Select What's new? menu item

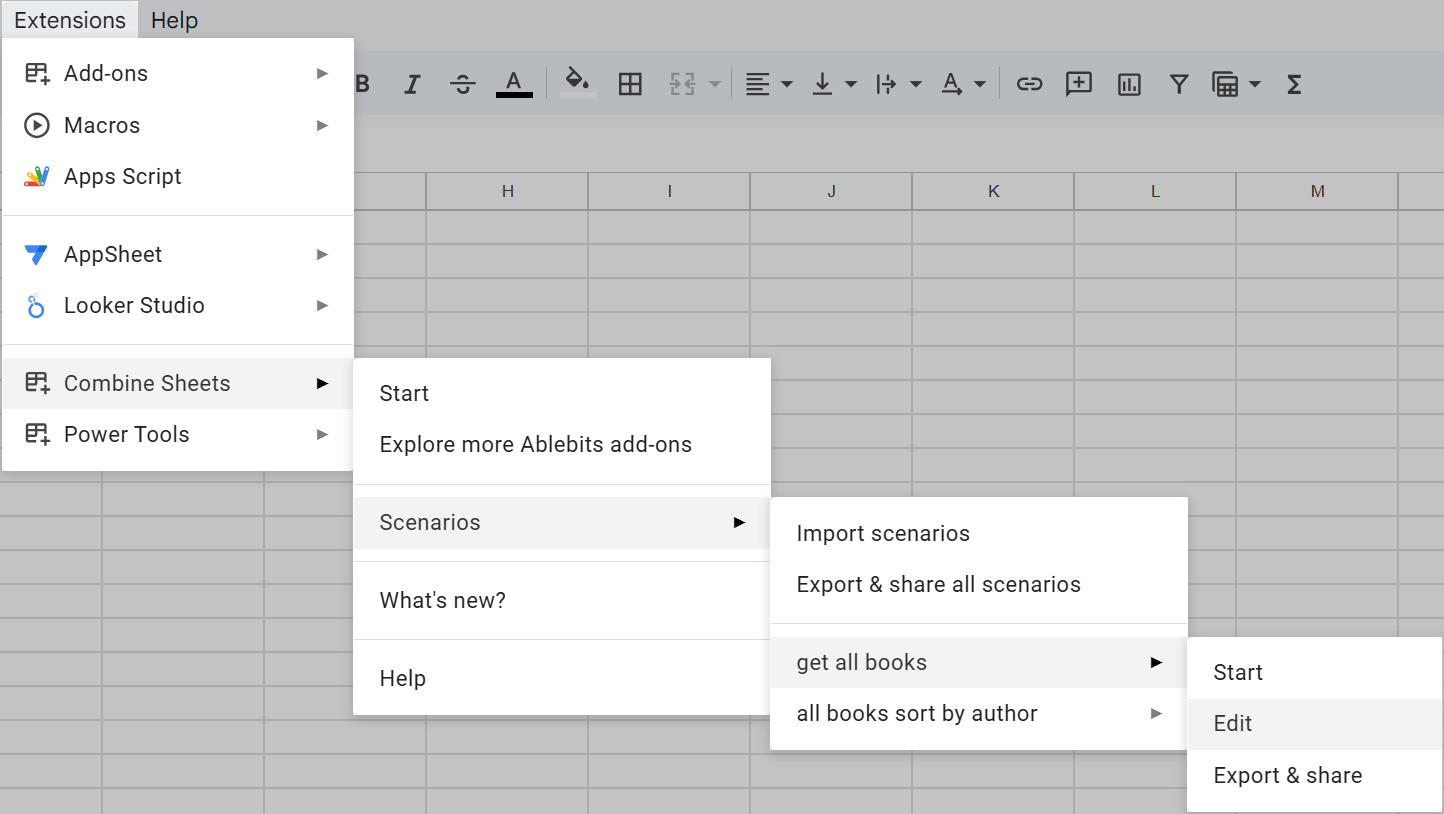(562, 600)
